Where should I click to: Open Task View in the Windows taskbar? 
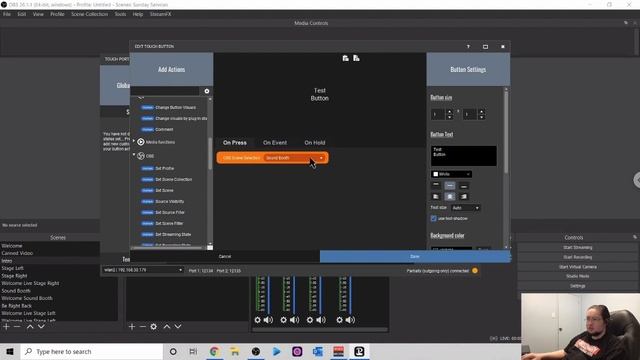click(x=193, y=351)
